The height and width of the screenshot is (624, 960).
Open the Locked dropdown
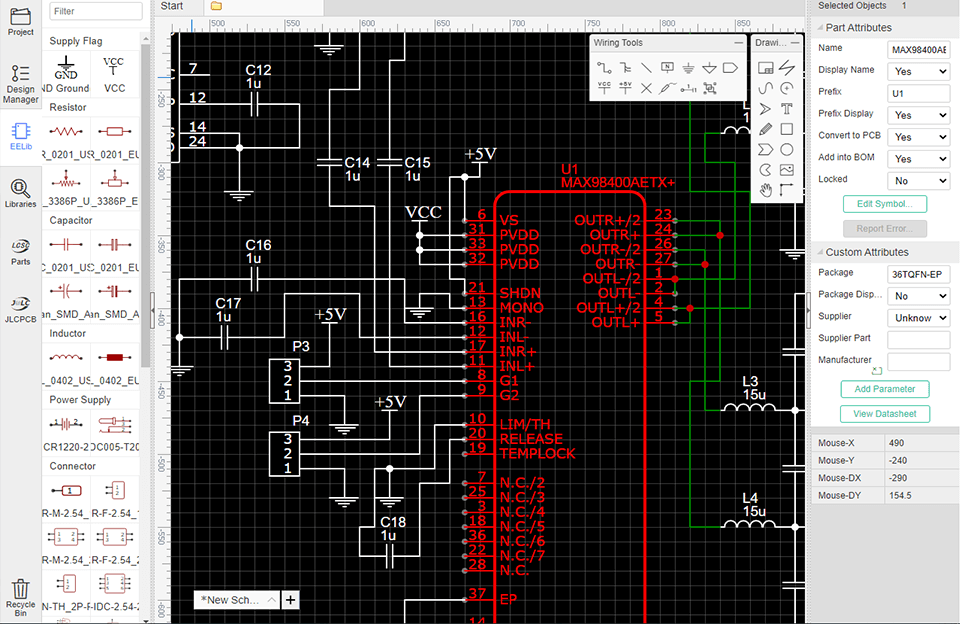(918, 181)
